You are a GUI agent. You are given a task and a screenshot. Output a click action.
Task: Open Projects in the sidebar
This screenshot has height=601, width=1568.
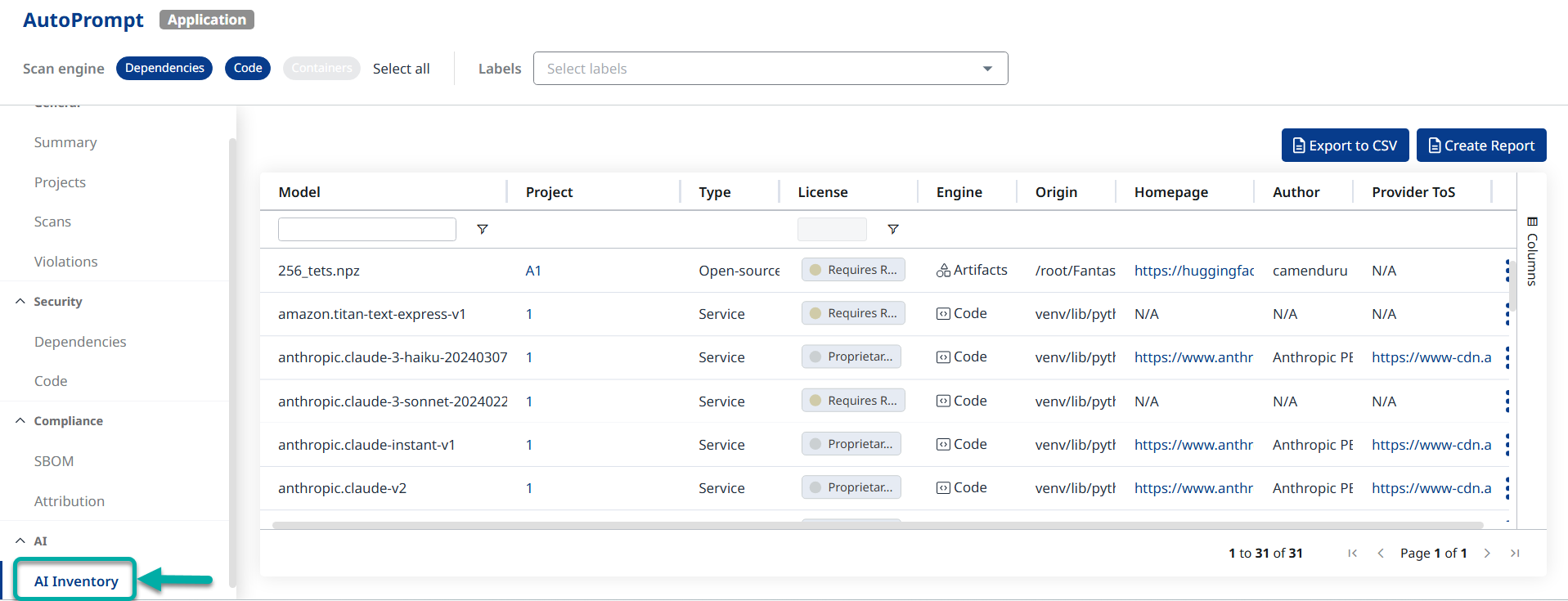pos(60,182)
